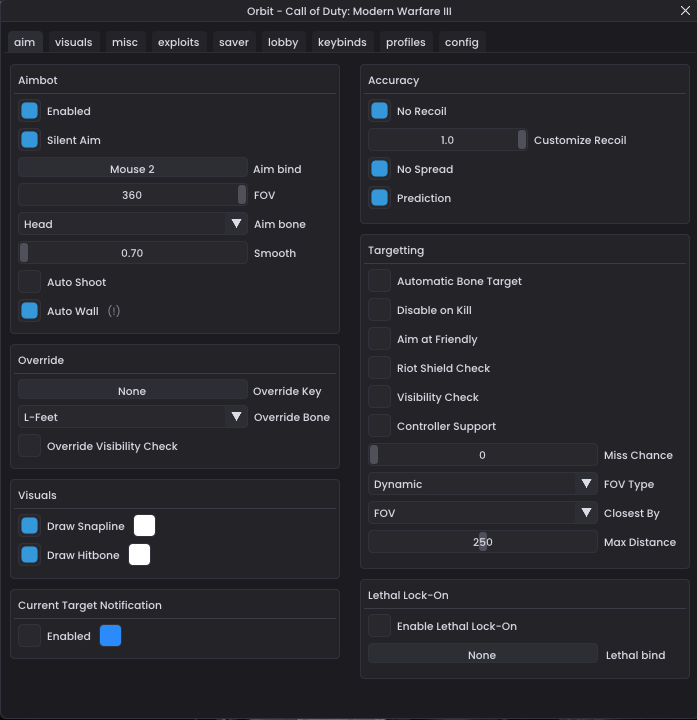Open the Override Bone dropdown showing L-Feet
This screenshot has width=697, height=720.
coord(133,416)
